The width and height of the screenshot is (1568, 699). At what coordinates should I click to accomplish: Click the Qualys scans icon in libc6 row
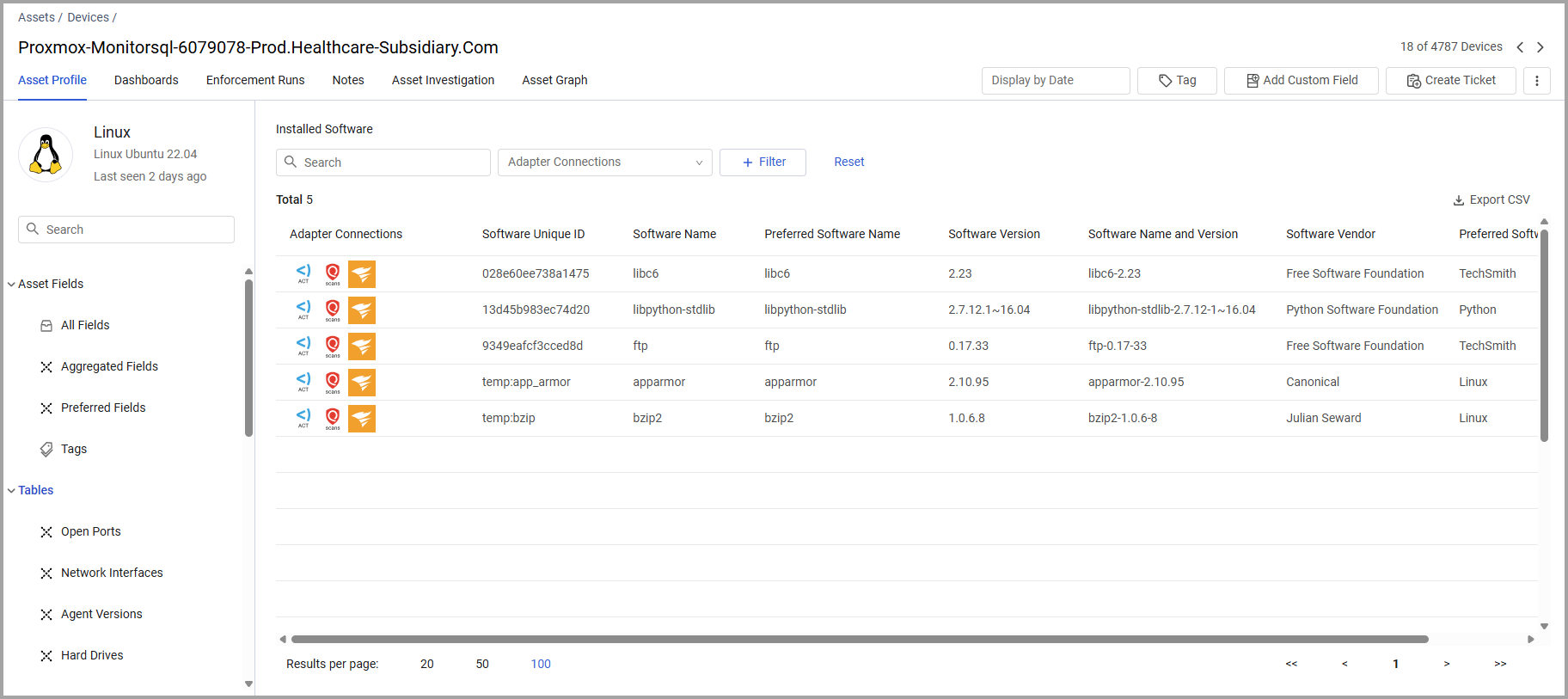pos(333,273)
